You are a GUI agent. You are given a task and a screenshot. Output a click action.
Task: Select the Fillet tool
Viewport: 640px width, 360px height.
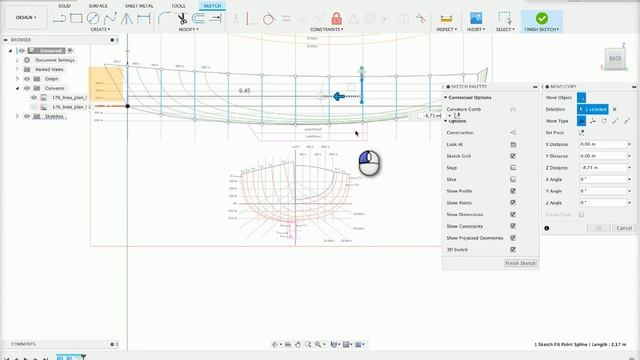(x=164, y=18)
